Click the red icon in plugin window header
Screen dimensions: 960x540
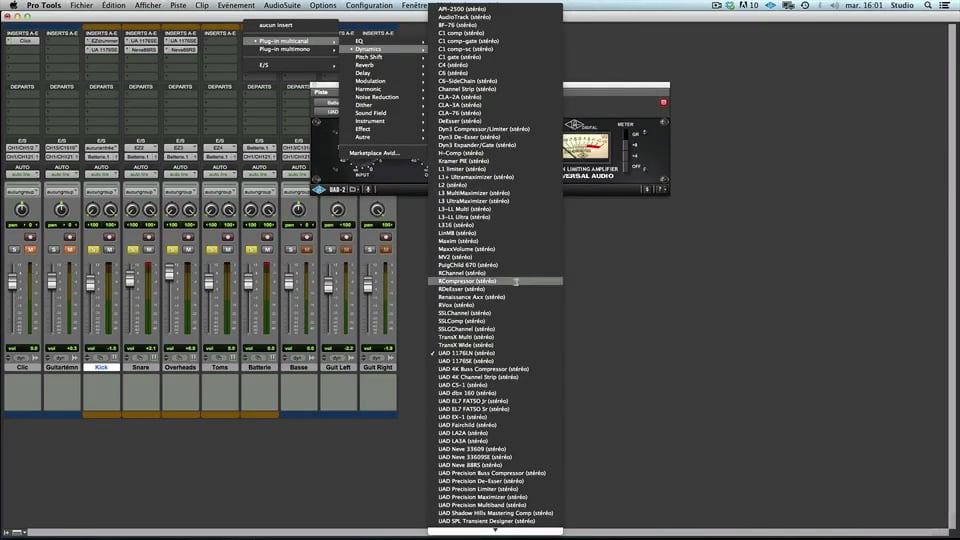(x=663, y=102)
